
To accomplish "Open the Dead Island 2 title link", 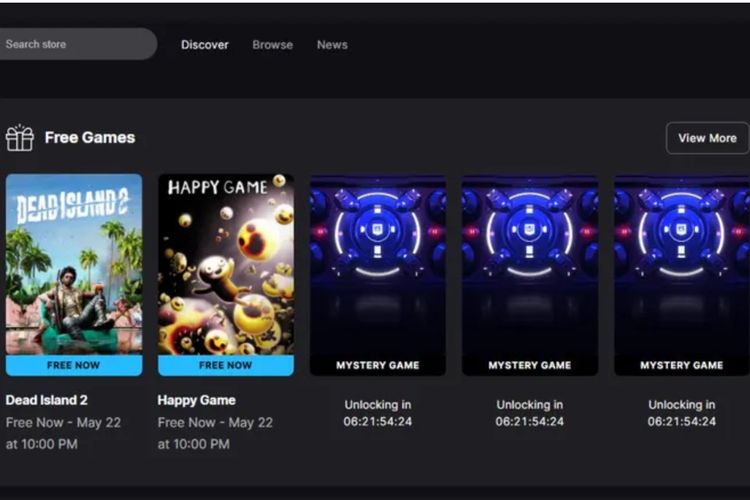I will tap(46, 400).
